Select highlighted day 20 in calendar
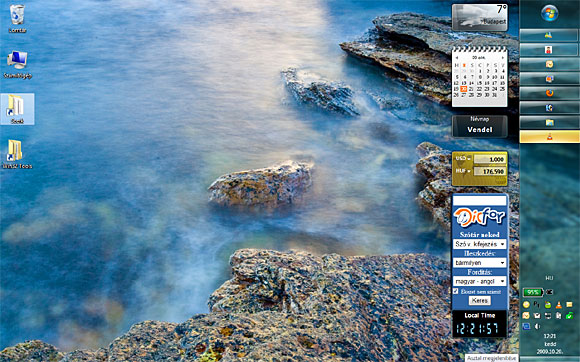The width and height of the screenshot is (580, 362). point(464,89)
